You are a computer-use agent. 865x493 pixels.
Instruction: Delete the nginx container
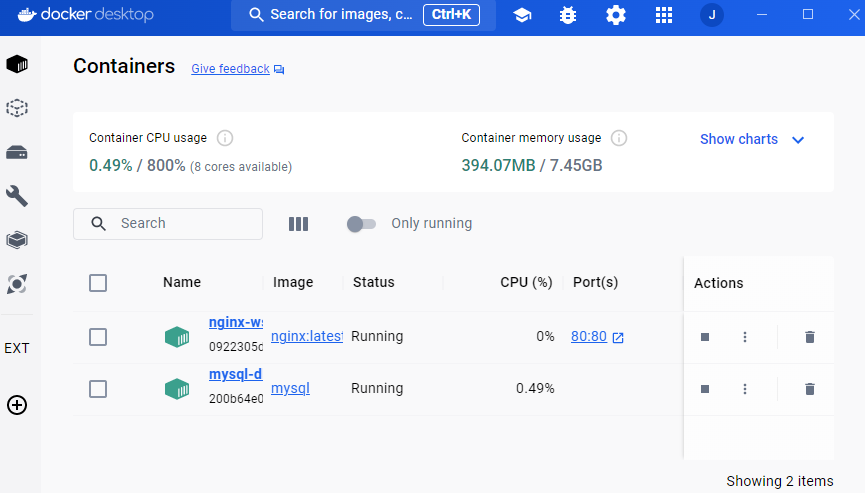click(x=810, y=337)
